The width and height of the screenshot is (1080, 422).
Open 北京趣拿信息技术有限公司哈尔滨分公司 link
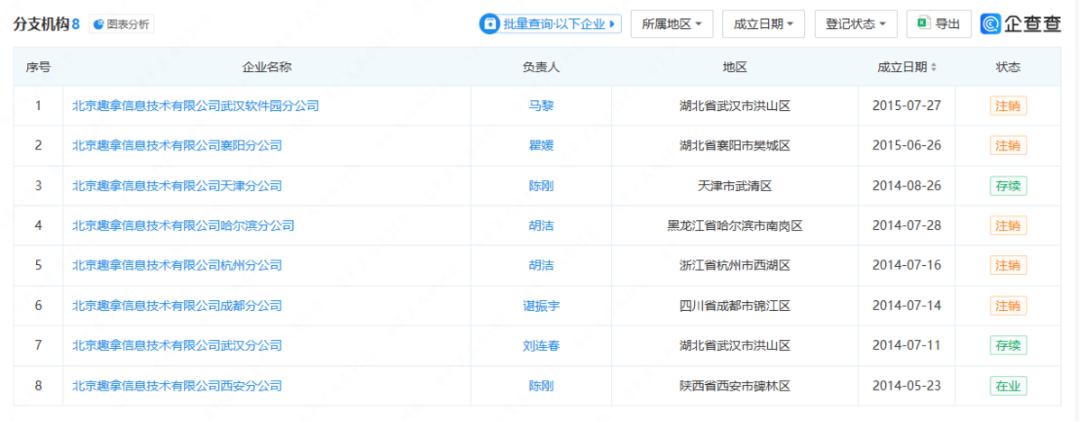tap(183, 226)
